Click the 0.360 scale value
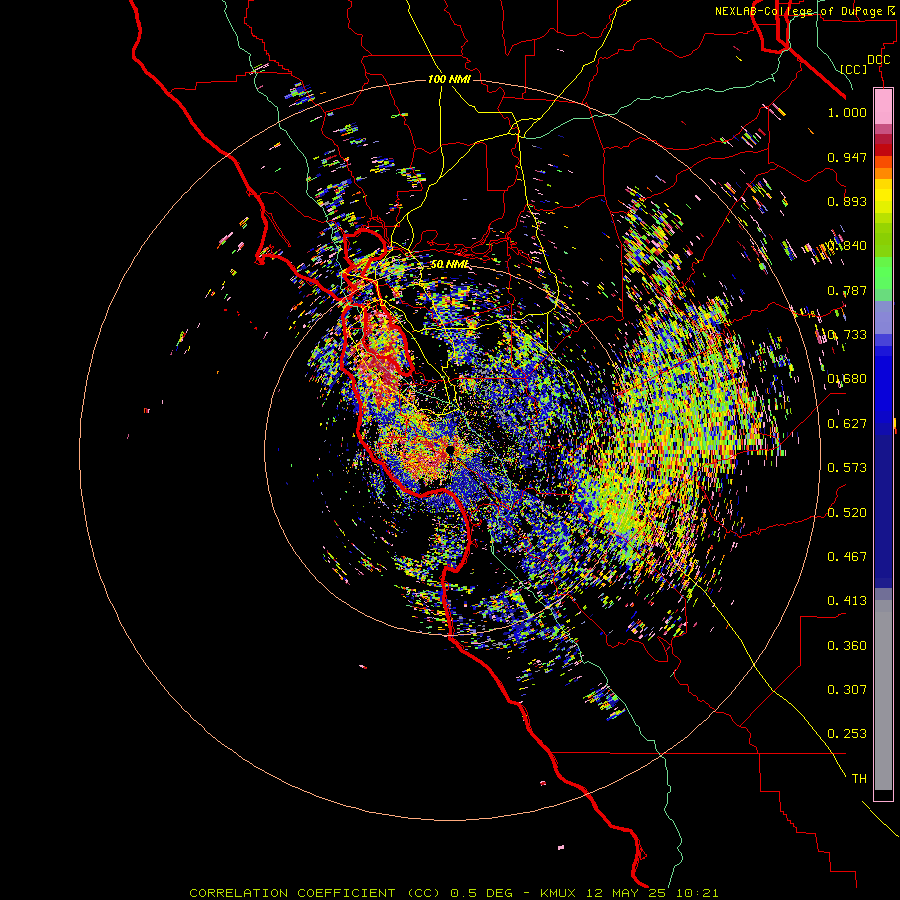900x900 pixels. tap(847, 645)
